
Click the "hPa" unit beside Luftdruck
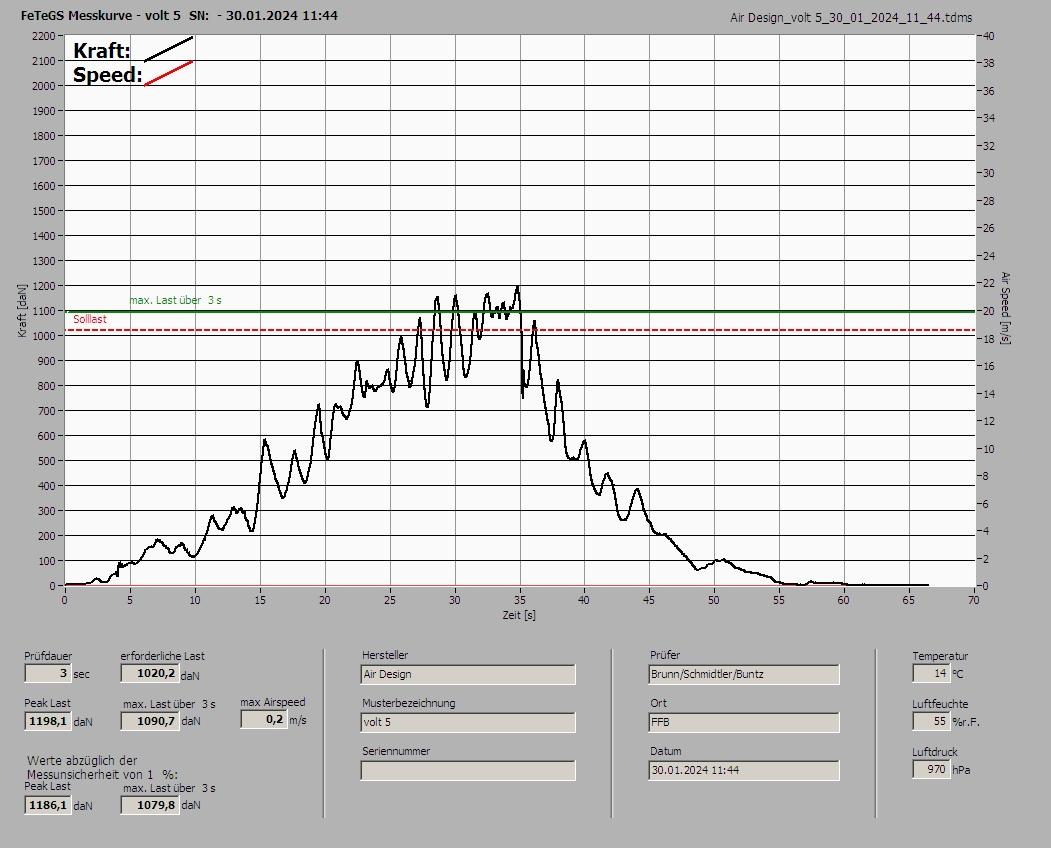(961, 770)
